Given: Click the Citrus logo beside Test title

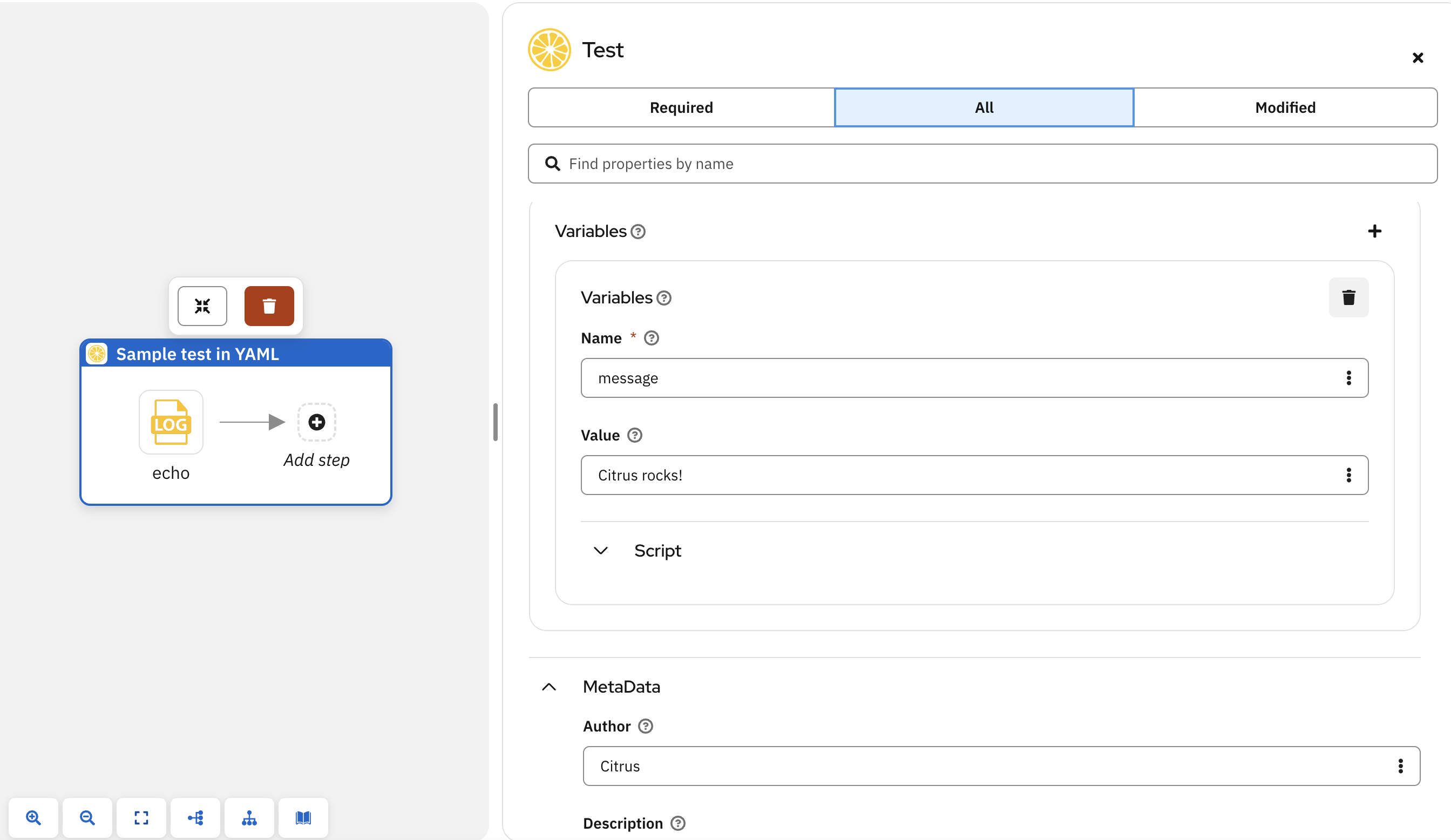Looking at the screenshot, I should point(550,50).
